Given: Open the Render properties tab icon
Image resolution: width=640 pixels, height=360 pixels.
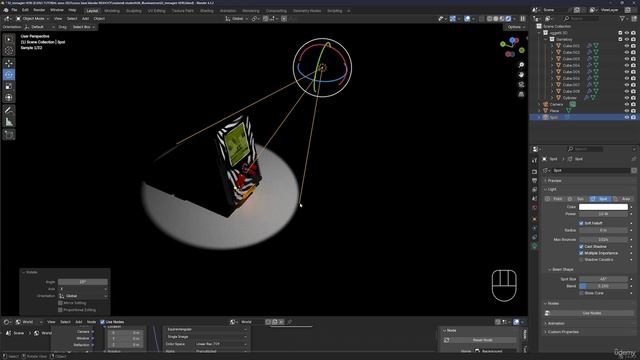Looking at the screenshot, I should pyautogui.click(x=534, y=171).
